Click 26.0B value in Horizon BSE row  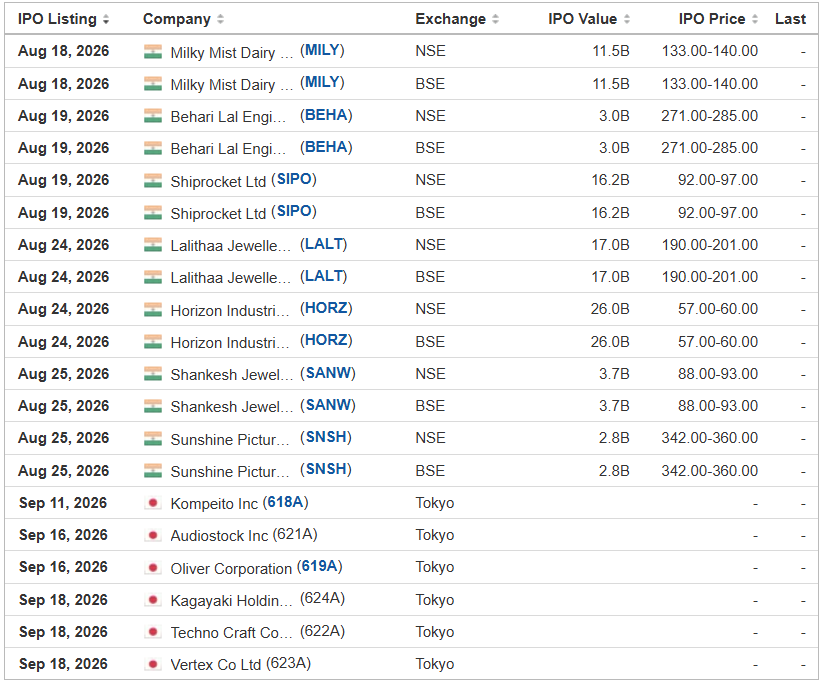(x=610, y=342)
